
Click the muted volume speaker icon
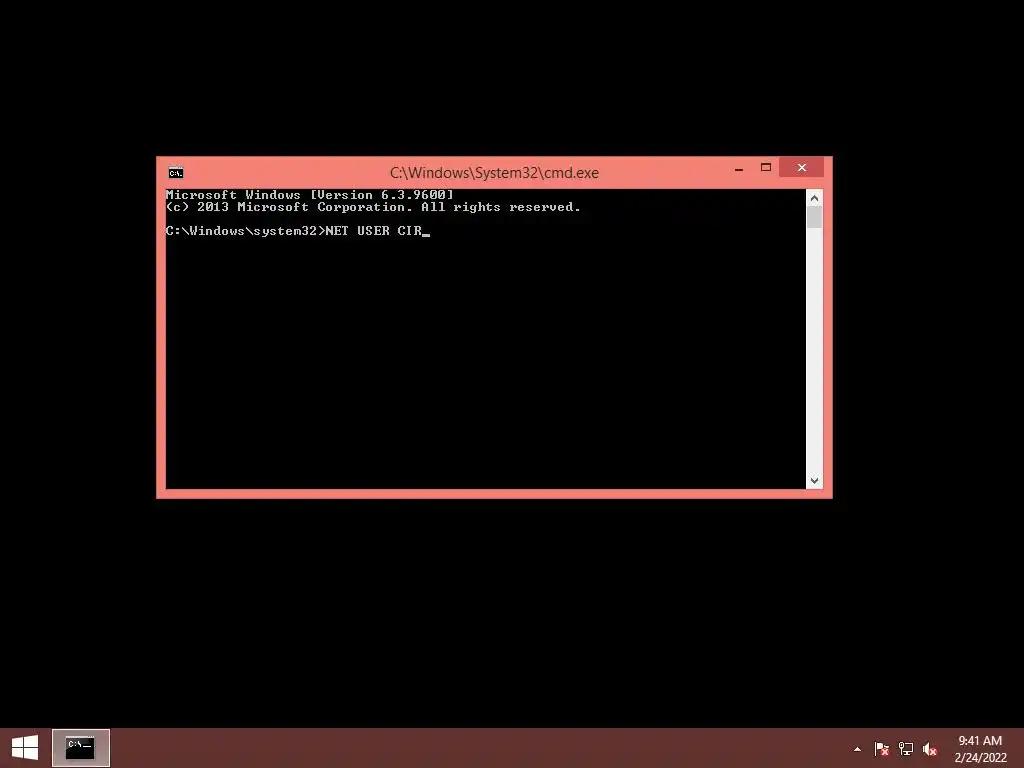[x=930, y=749]
